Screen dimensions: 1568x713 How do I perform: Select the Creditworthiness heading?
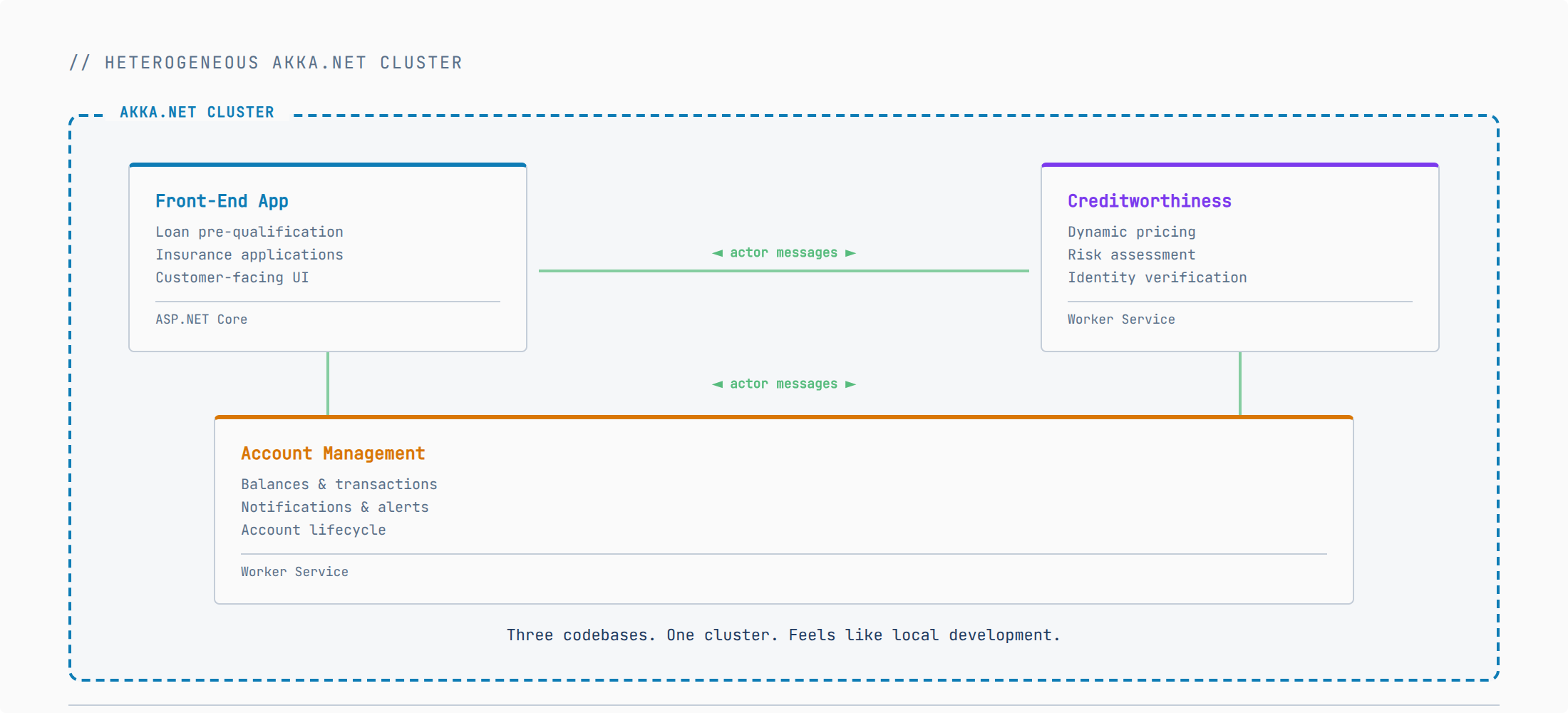coord(1149,201)
